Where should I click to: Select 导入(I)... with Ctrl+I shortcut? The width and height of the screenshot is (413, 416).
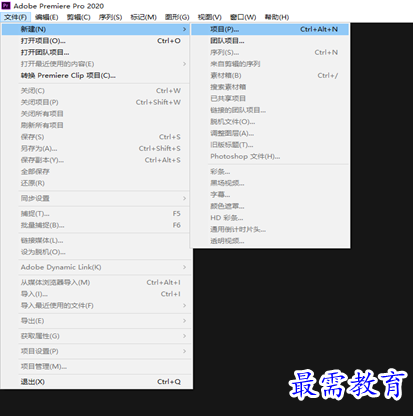96,294
